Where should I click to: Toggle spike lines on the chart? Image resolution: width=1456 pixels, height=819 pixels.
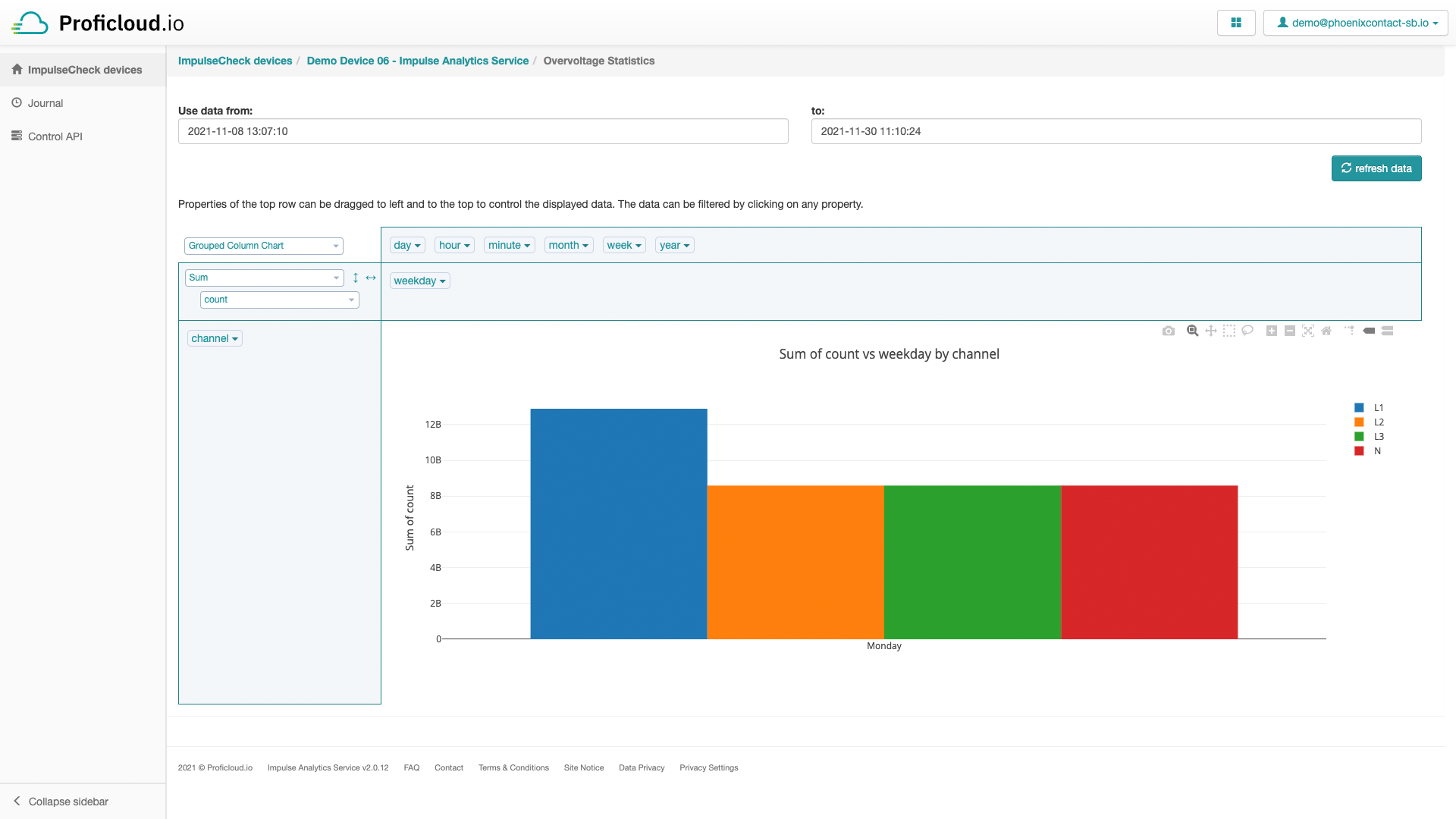click(x=1350, y=331)
